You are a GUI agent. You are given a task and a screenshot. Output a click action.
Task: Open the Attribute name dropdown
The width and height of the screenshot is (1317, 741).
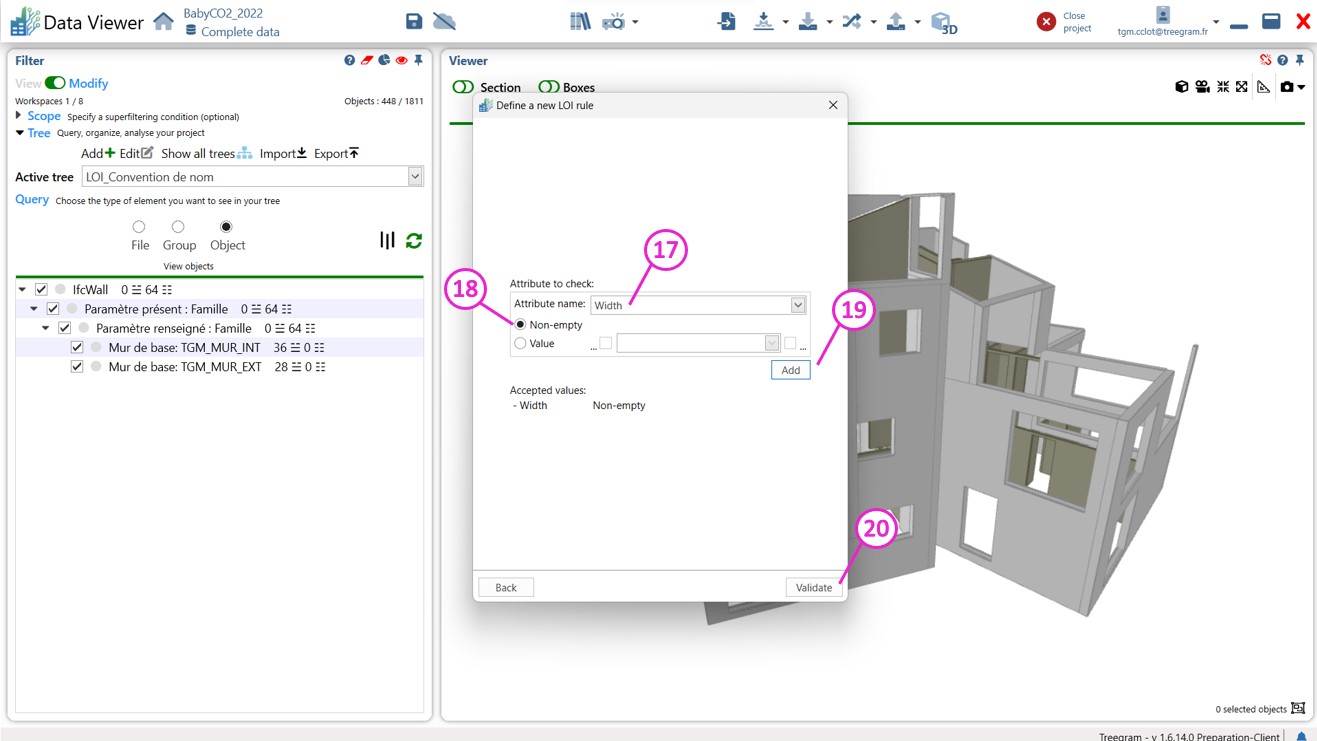797,305
